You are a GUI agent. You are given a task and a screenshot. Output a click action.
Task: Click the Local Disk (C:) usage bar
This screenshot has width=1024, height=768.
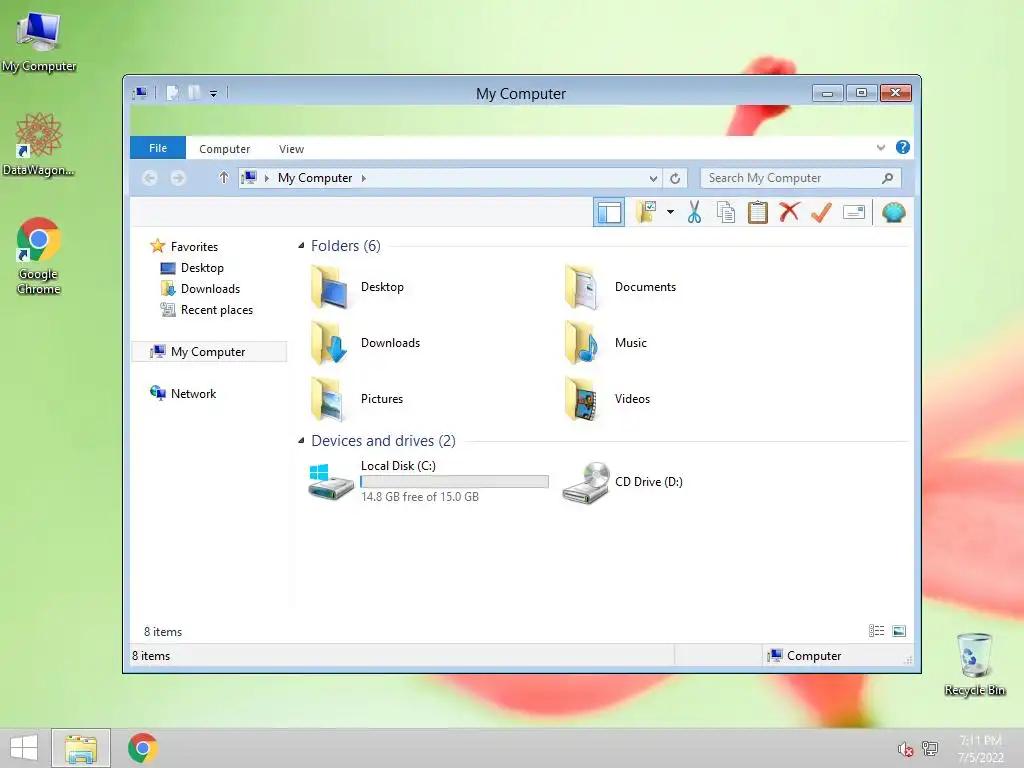455,481
